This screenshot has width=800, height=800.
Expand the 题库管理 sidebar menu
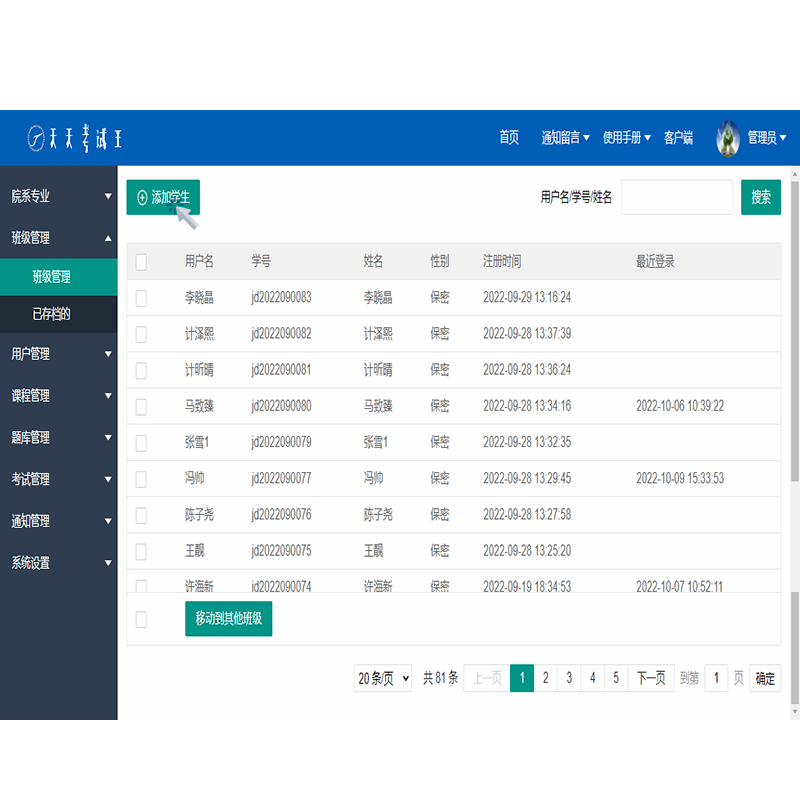pyautogui.click(x=59, y=437)
